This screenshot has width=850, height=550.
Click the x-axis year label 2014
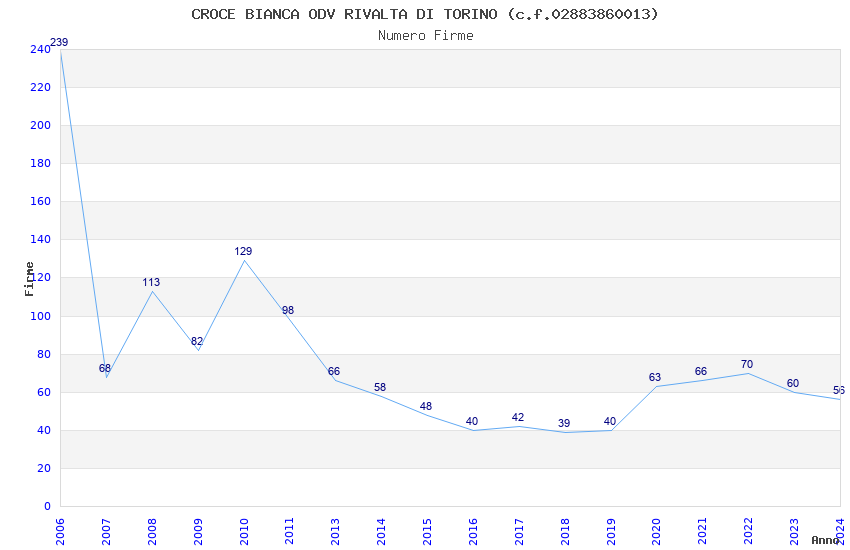click(x=381, y=531)
